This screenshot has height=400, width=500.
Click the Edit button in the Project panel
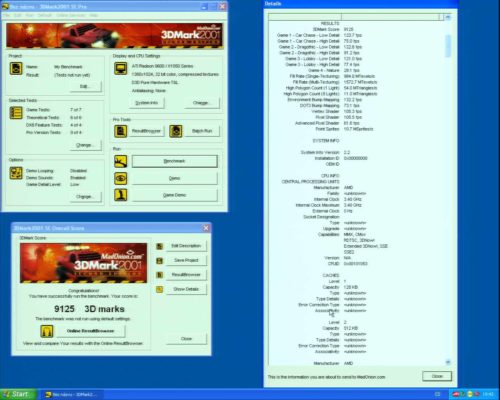86,86
